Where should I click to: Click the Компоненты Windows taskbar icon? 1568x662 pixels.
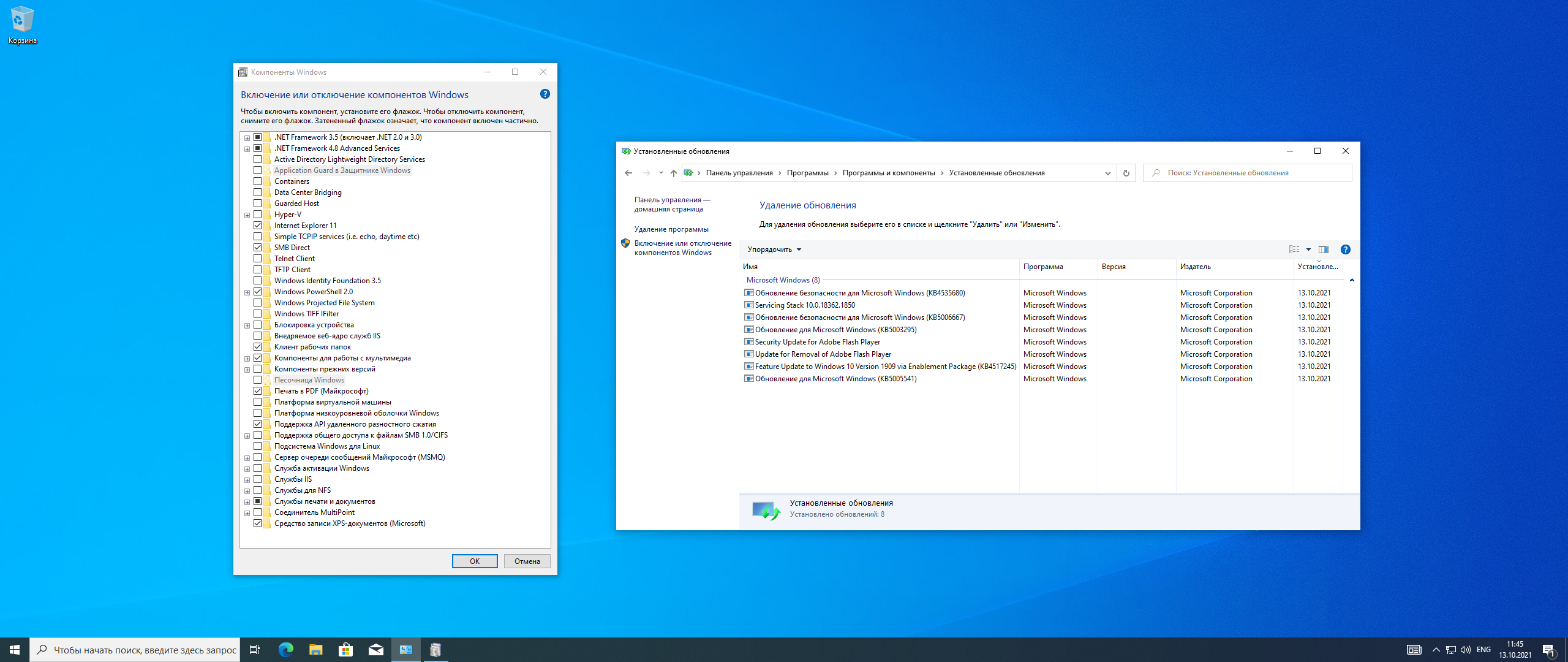(435, 650)
